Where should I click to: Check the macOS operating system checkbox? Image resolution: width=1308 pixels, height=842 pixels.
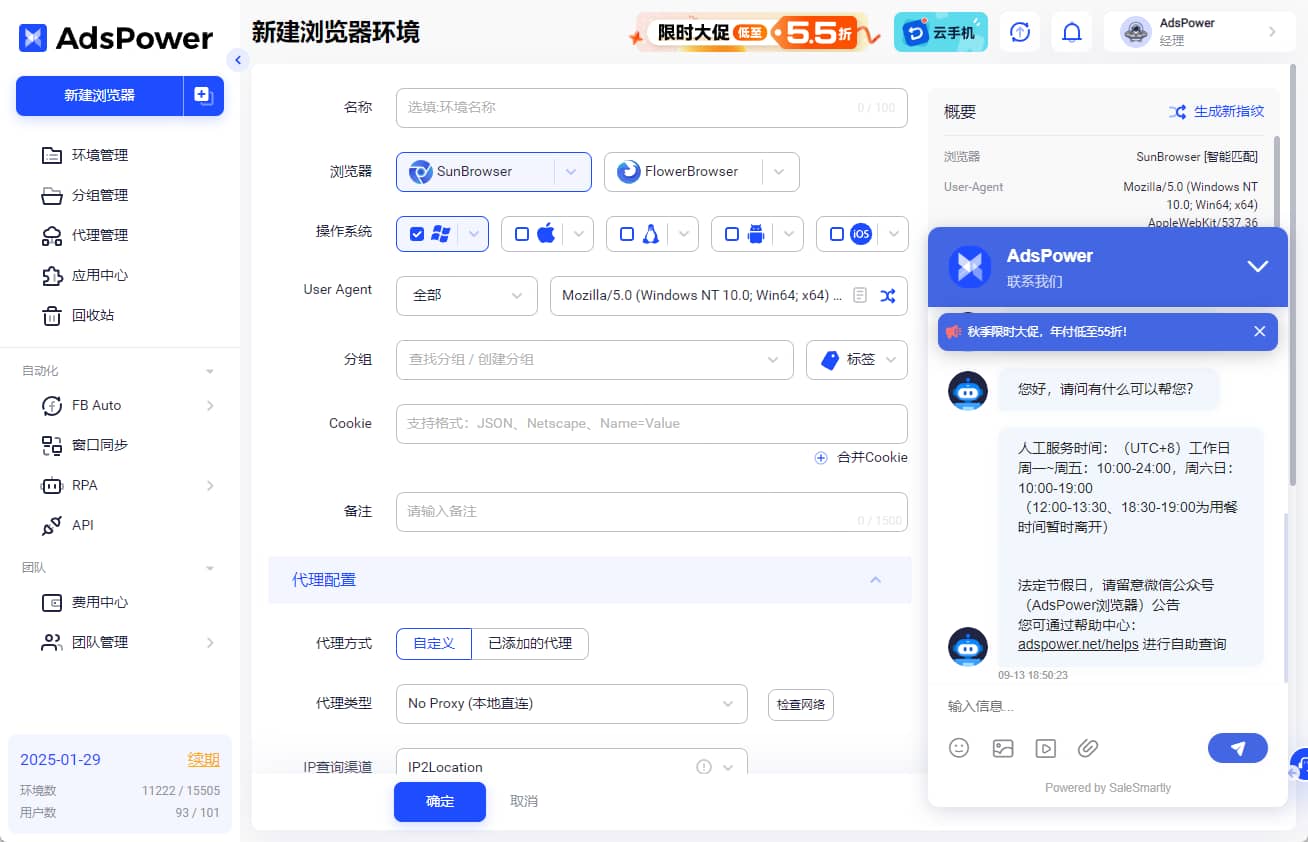(521, 233)
